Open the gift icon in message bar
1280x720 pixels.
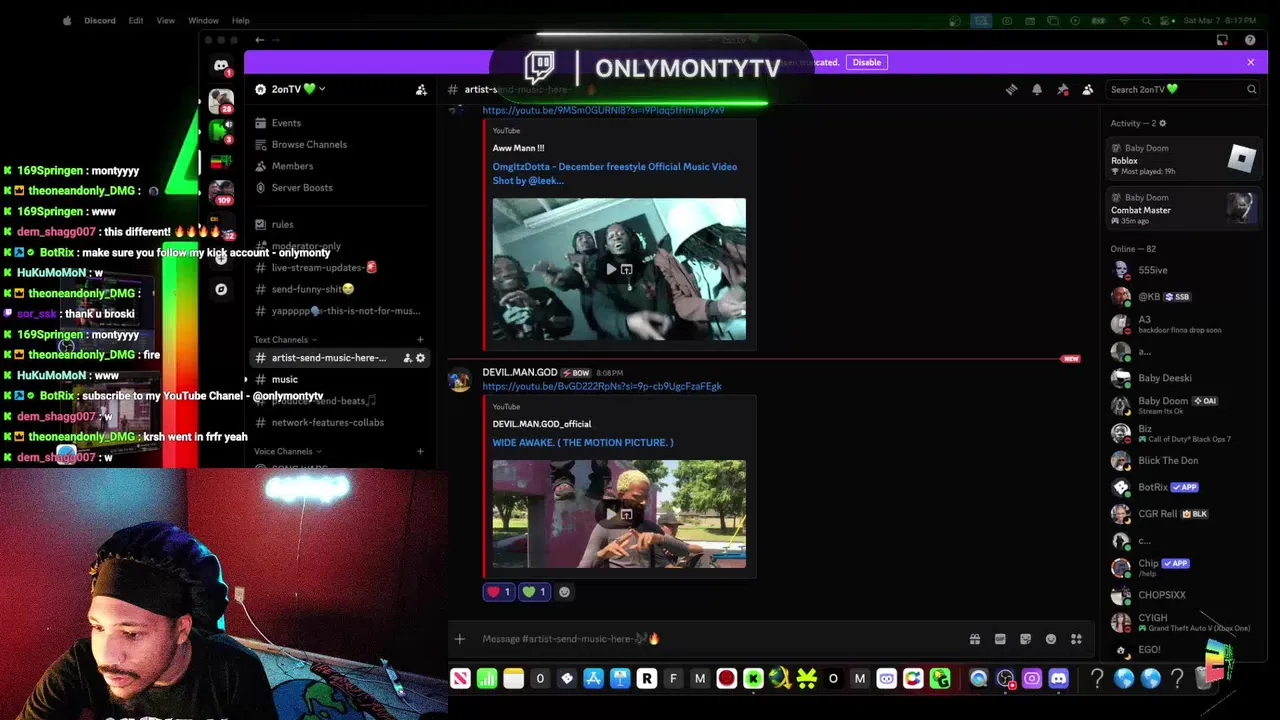tap(974, 639)
